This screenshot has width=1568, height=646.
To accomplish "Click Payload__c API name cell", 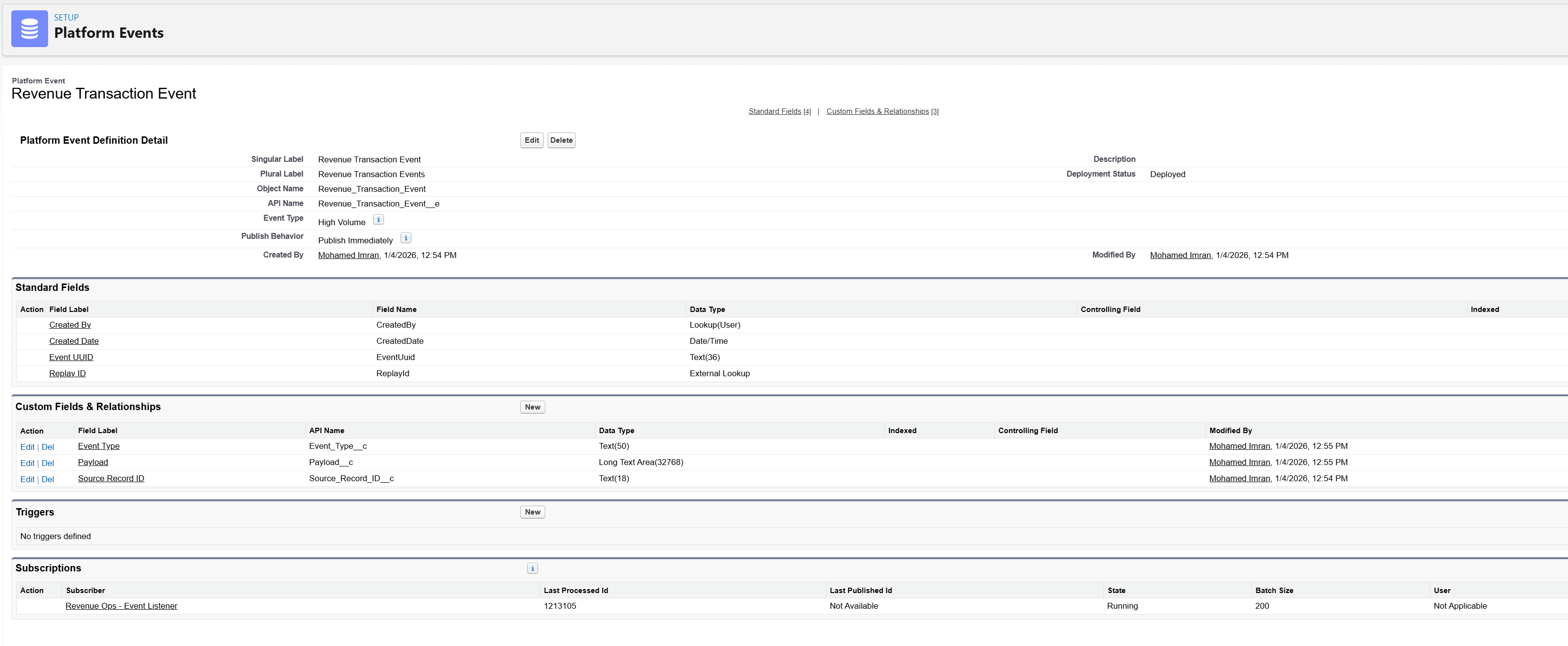I will (x=331, y=463).
